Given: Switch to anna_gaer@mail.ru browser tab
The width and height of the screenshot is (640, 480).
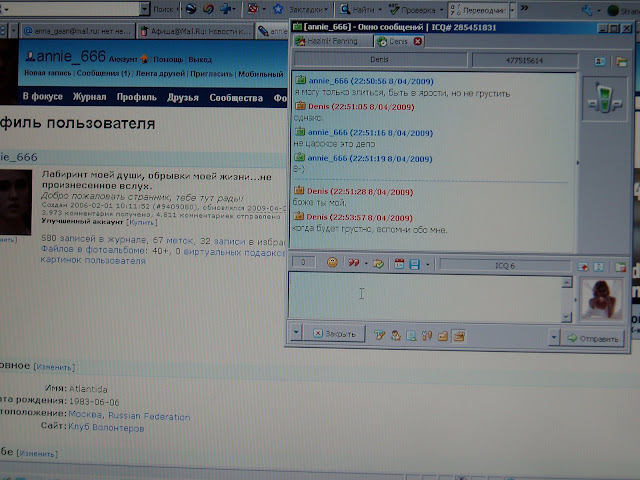Looking at the screenshot, I should (77, 31).
